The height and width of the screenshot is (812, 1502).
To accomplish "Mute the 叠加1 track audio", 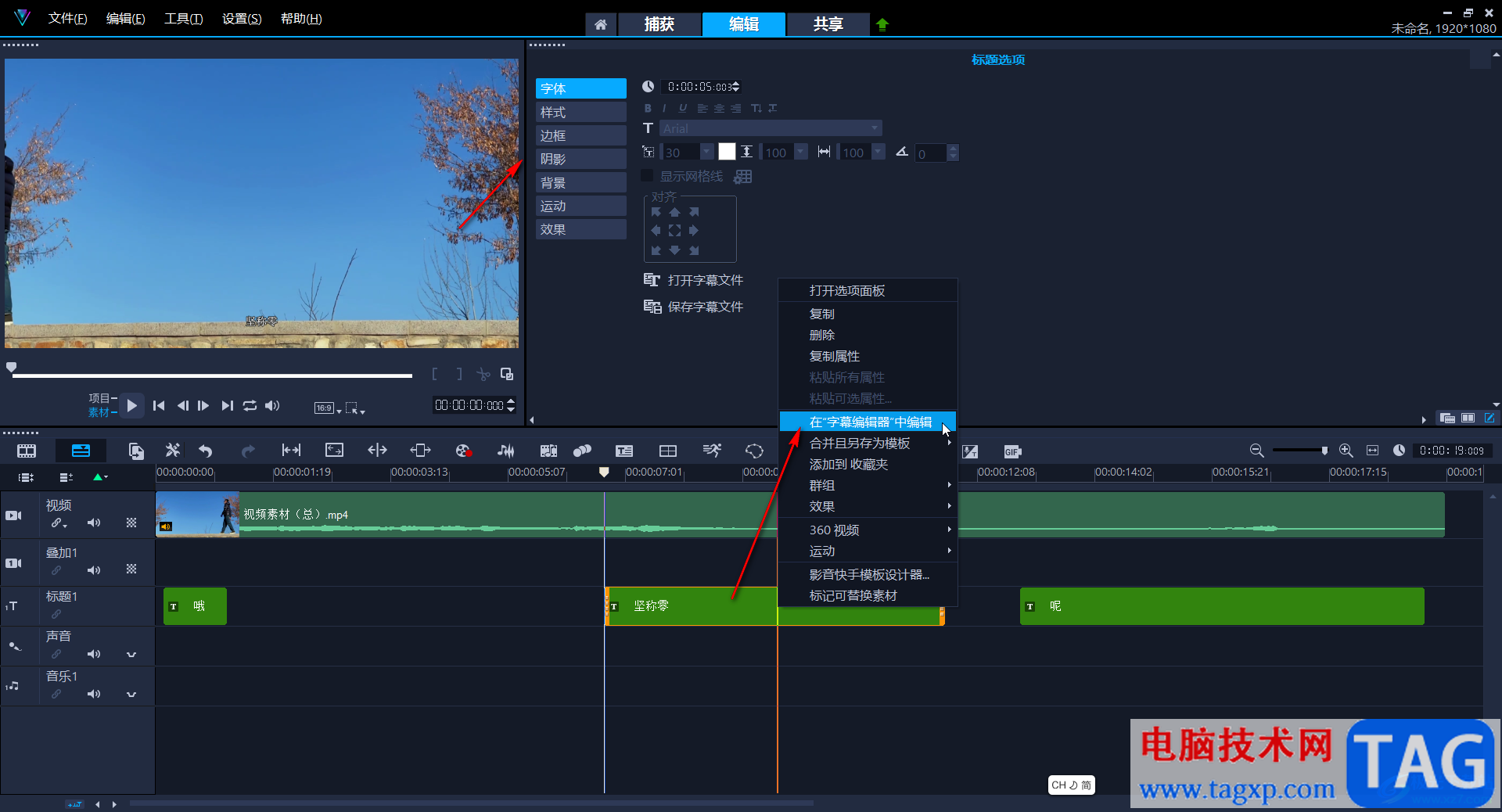I will click(x=94, y=570).
